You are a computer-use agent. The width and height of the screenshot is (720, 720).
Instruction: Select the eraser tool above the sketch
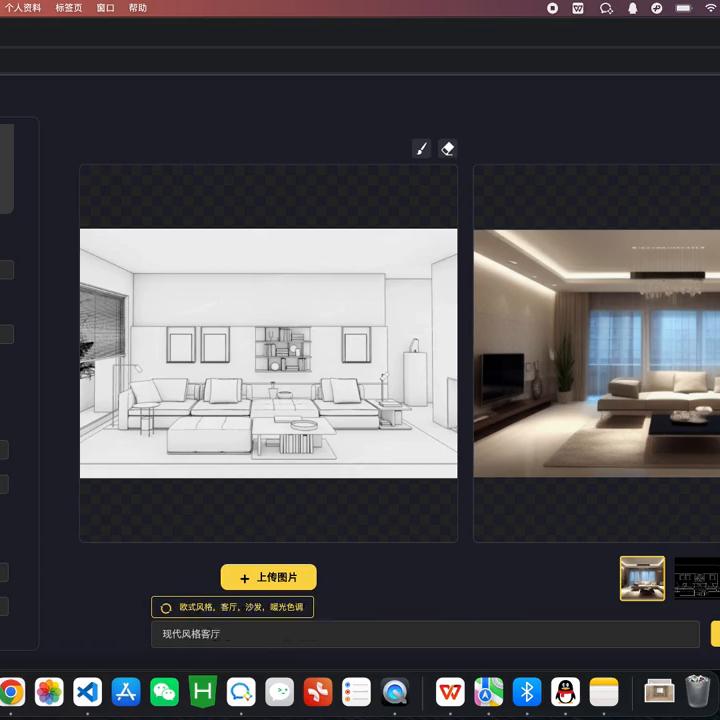pyautogui.click(x=448, y=149)
